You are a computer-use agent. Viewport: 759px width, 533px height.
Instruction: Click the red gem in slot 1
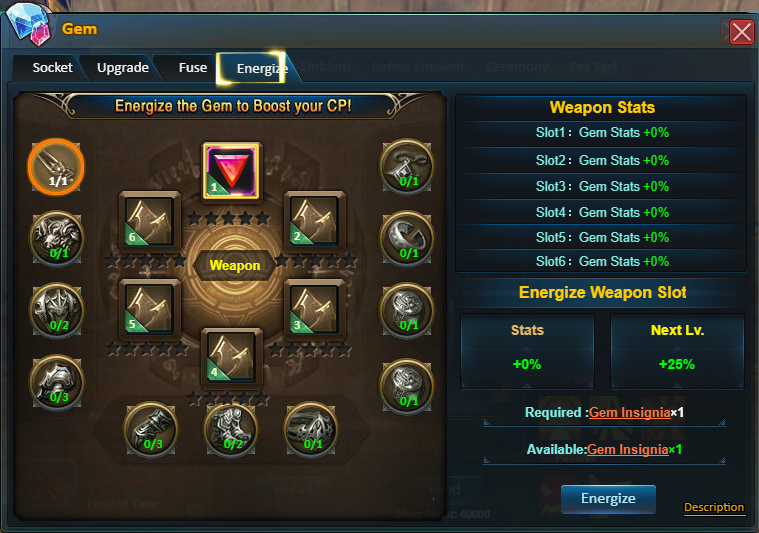tap(231, 171)
